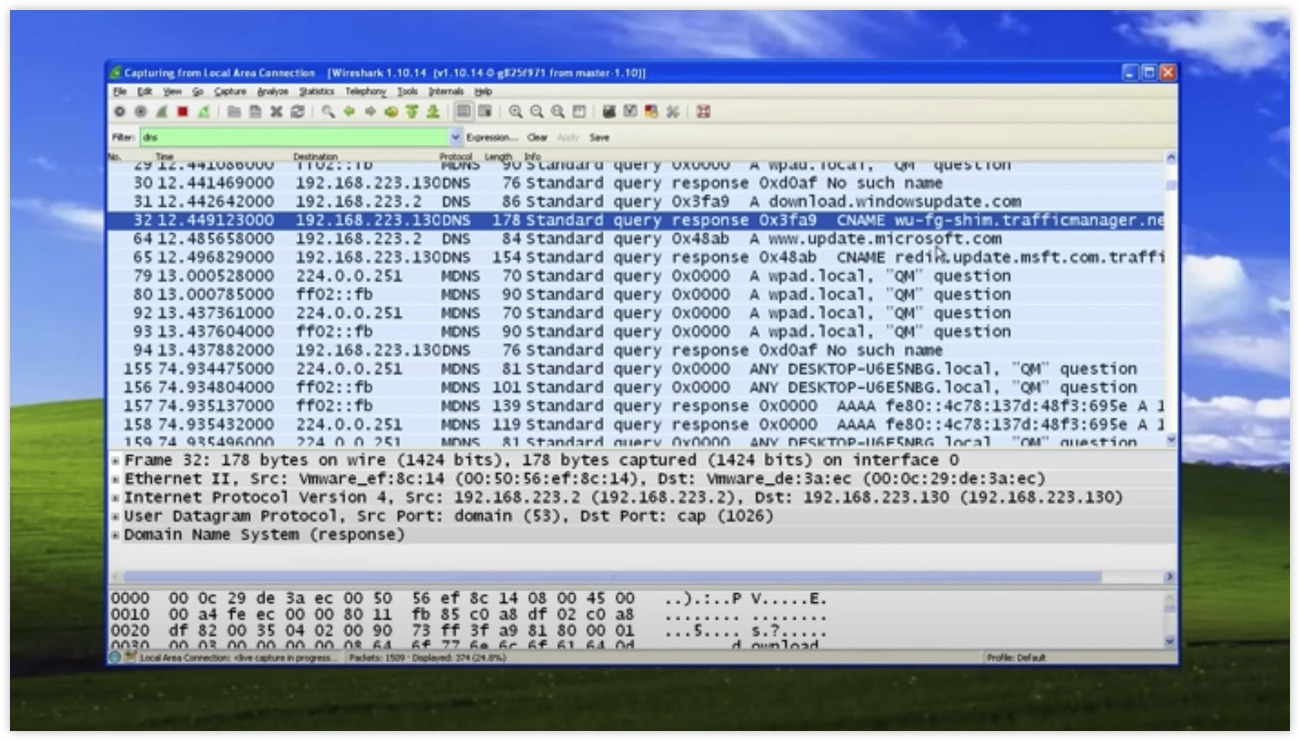
Task: Expand the Frame 32 details node
Action: (x=116, y=461)
